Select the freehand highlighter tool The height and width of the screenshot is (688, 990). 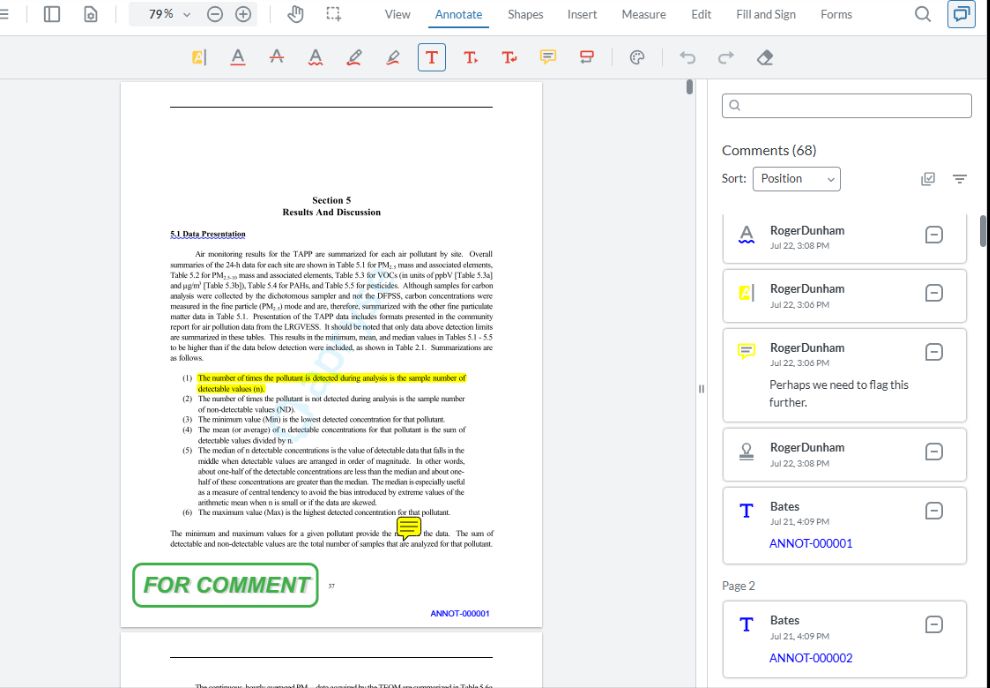click(x=393, y=57)
